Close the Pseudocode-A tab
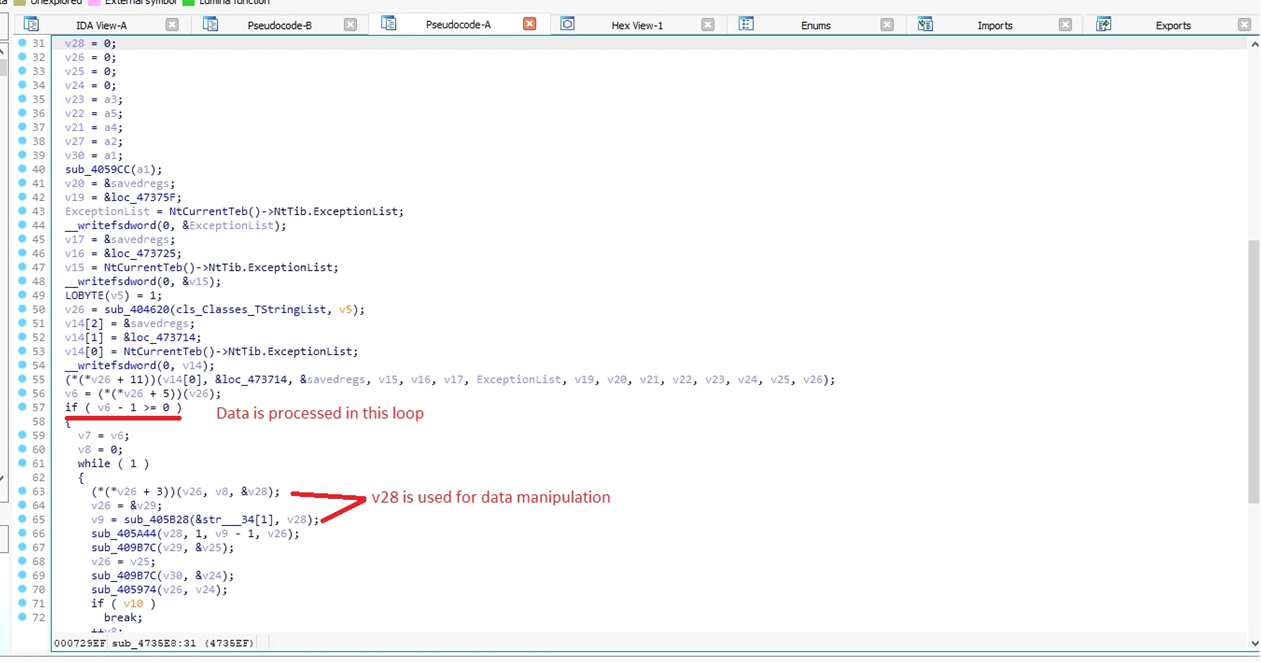1261x663 pixels. pos(529,25)
